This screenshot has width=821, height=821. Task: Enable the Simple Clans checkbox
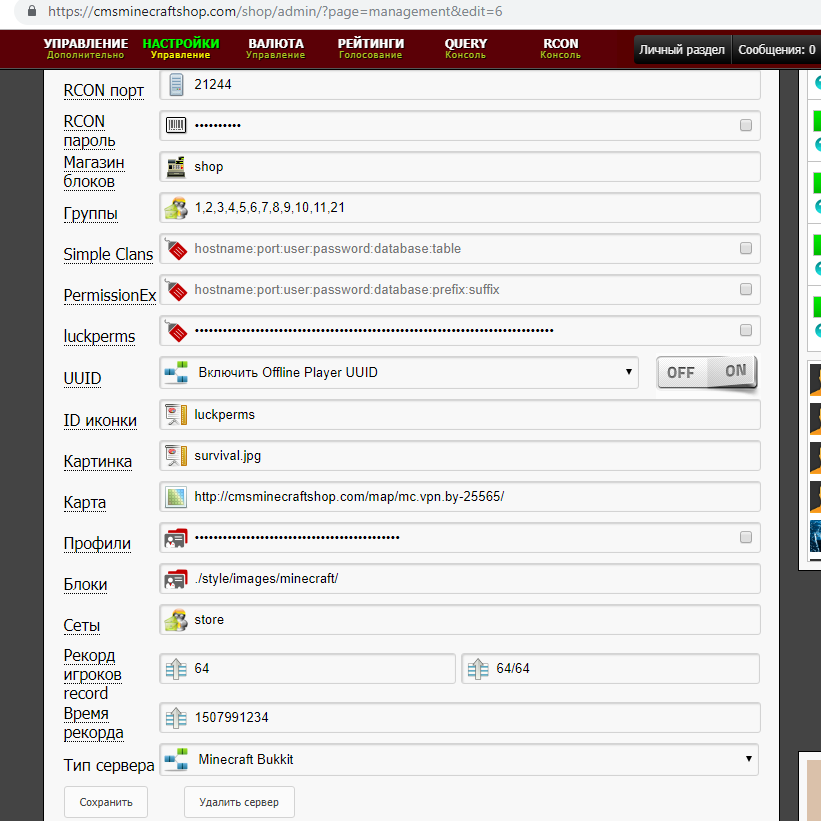745,248
